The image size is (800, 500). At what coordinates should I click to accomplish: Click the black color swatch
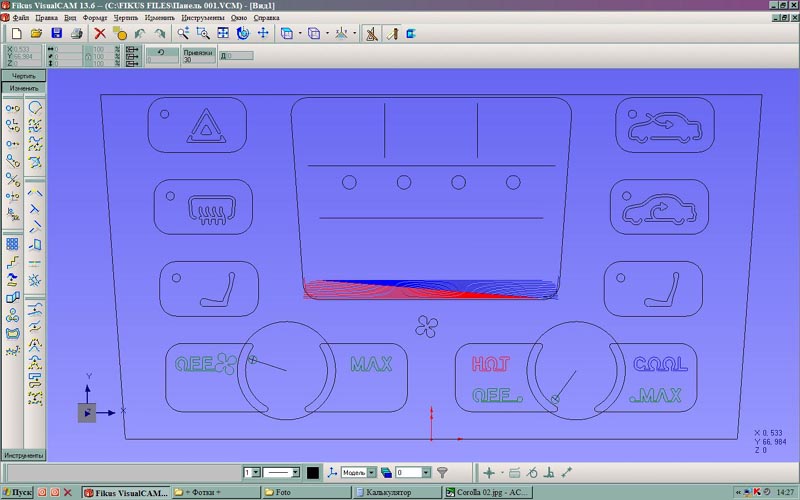tap(313, 472)
